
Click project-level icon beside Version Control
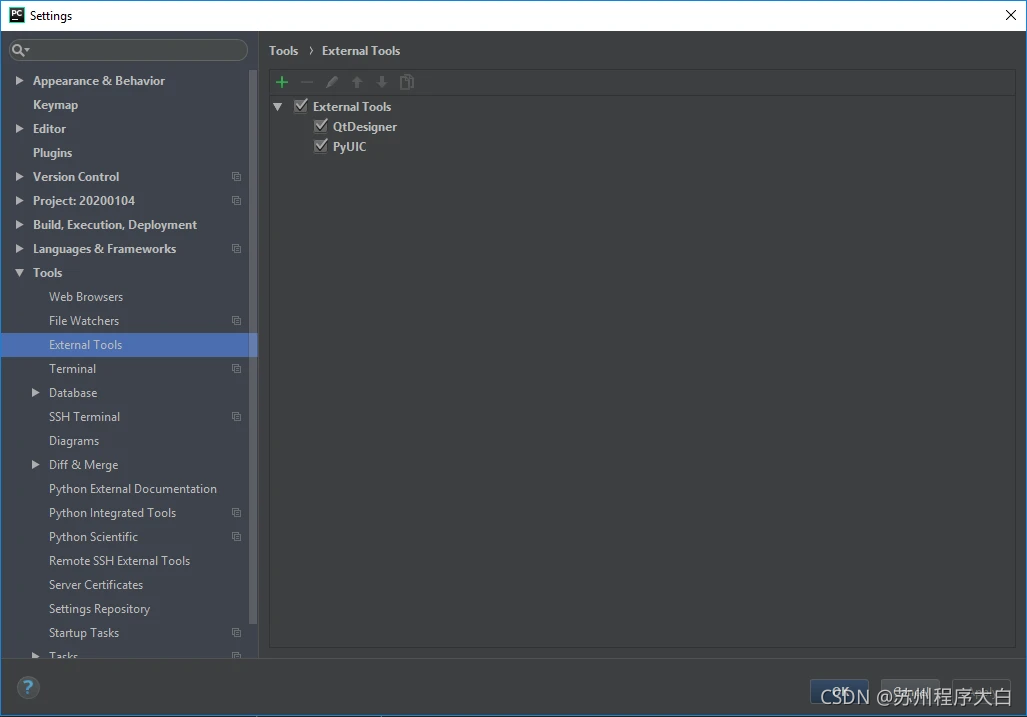coord(236,177)
